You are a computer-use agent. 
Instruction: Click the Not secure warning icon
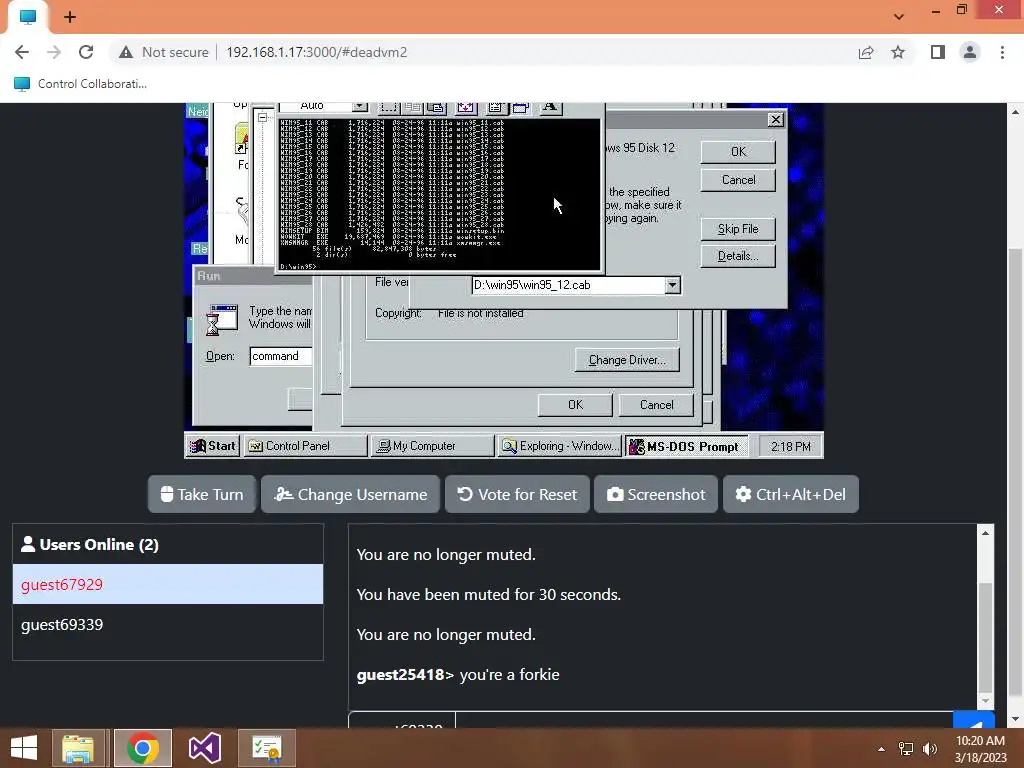click(126, 52)
